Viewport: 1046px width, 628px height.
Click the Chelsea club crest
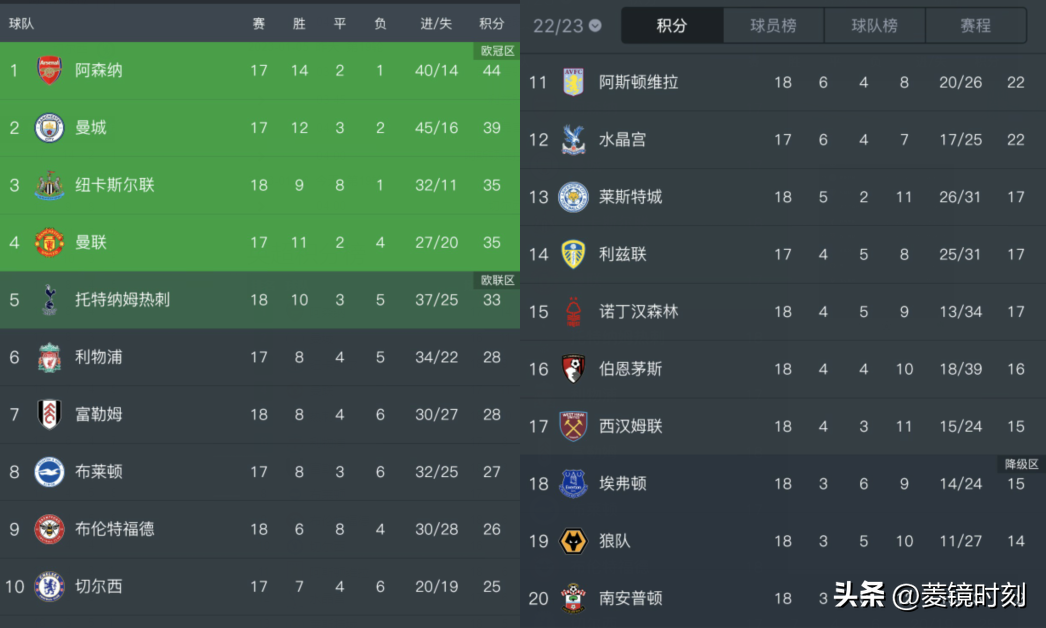coord(49,586)
